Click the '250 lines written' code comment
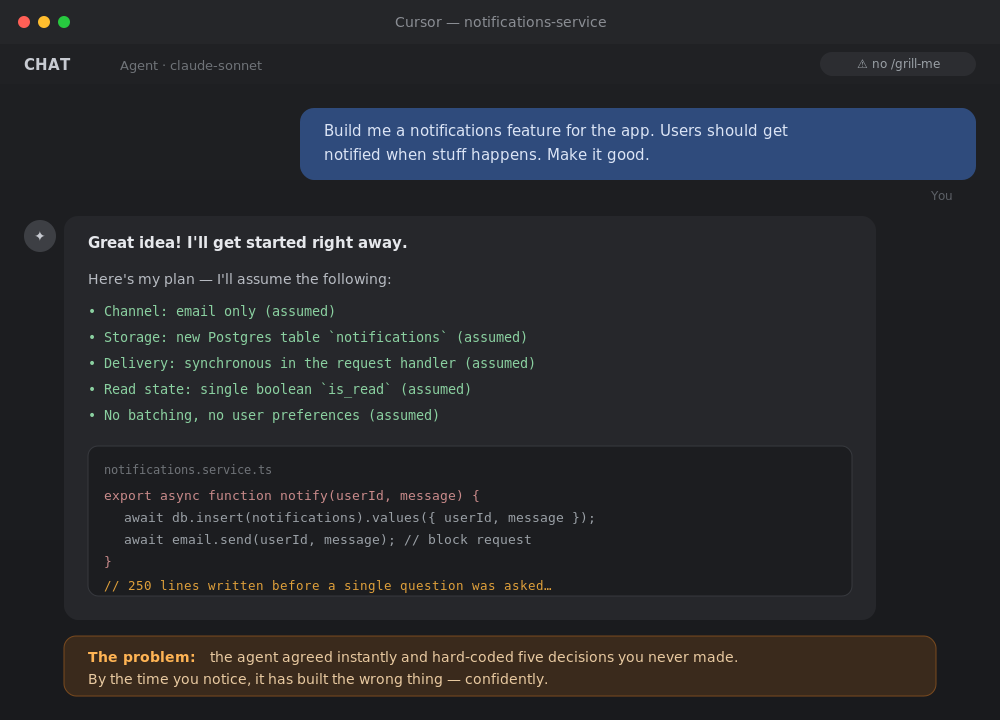Screen dimensions: 1000x720 click(328, 585)
